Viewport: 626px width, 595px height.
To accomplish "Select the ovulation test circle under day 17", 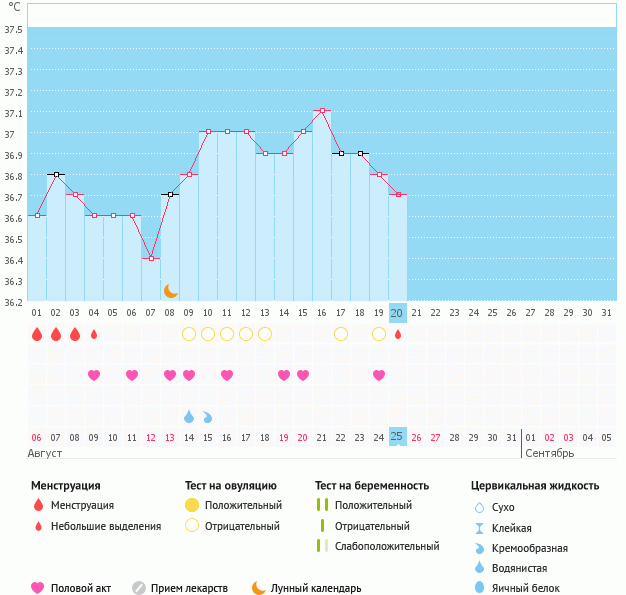I will click(x=341, y=334).
